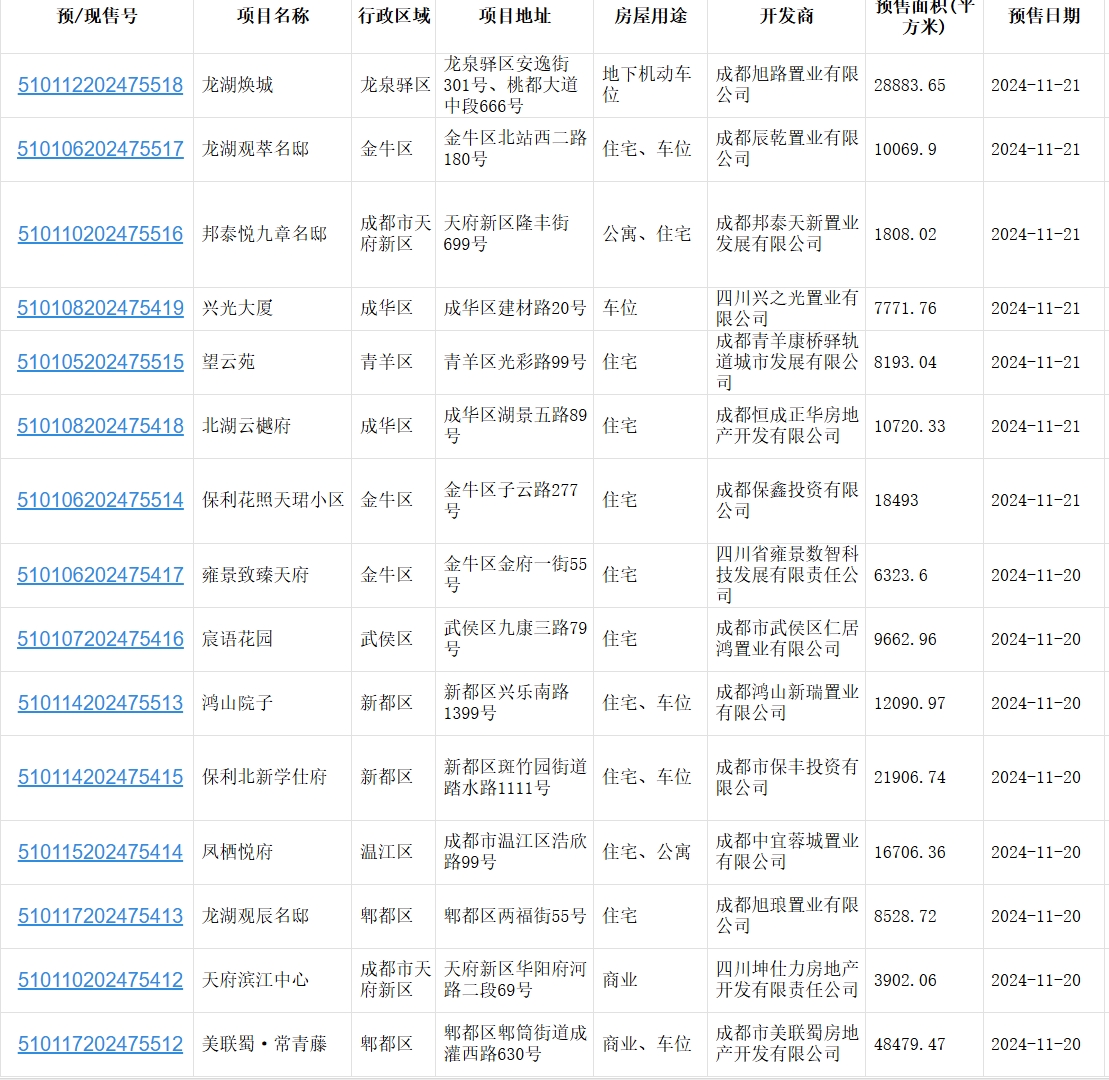Select project name 美联蜀·常青藤
Viewport: 1109px width, 1080px height.
pos(265,1044)
